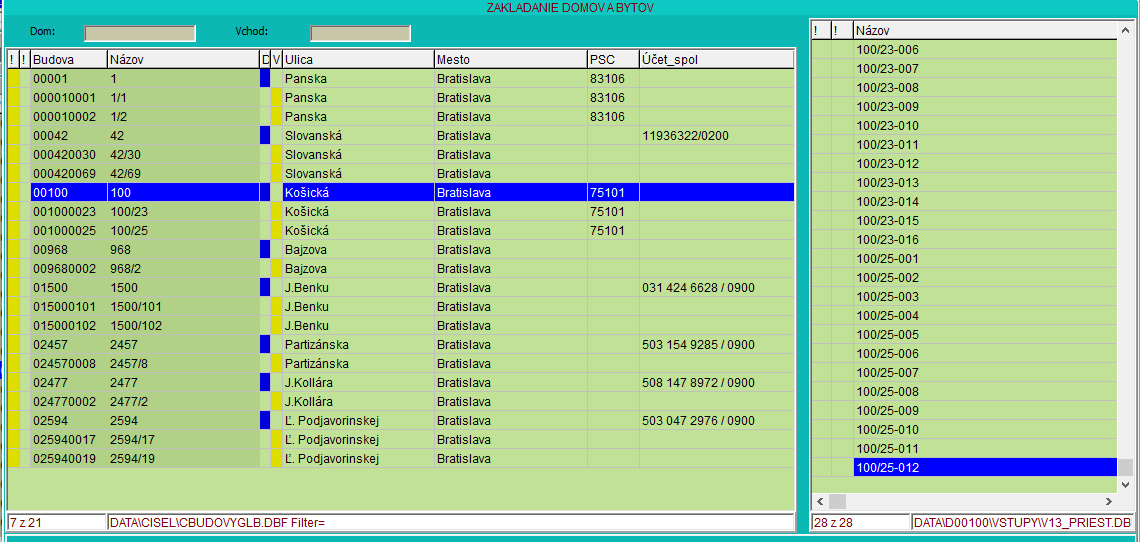Select building row 02594
1141x542 pixels.
(x=400, y=421)
